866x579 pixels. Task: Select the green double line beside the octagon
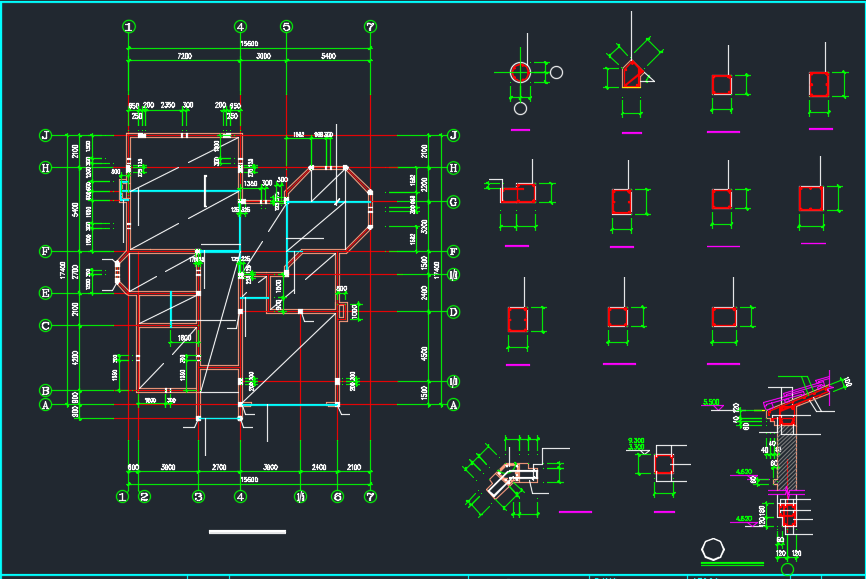click(x=732, y=564)
